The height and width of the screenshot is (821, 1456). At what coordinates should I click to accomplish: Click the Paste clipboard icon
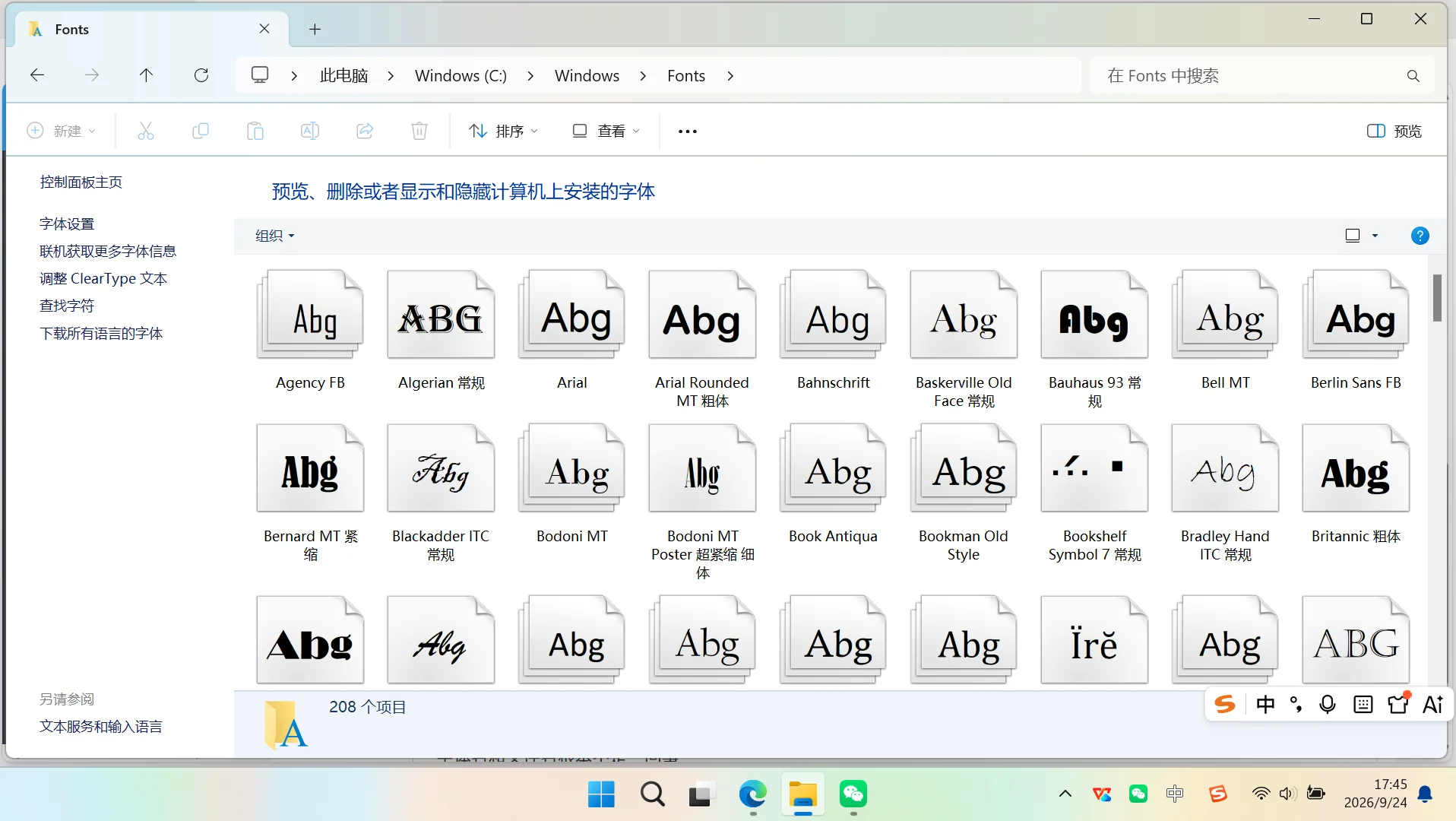pyautogui.click(x=255, y=132)
